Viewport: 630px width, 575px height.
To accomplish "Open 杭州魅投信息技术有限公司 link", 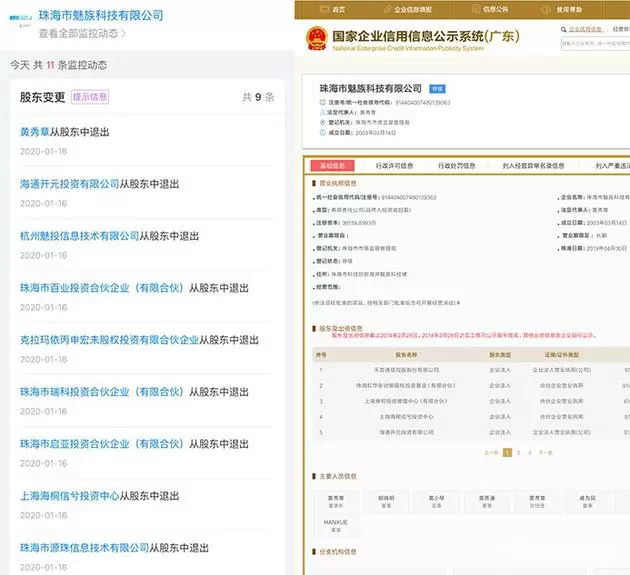I will (79, 236).
